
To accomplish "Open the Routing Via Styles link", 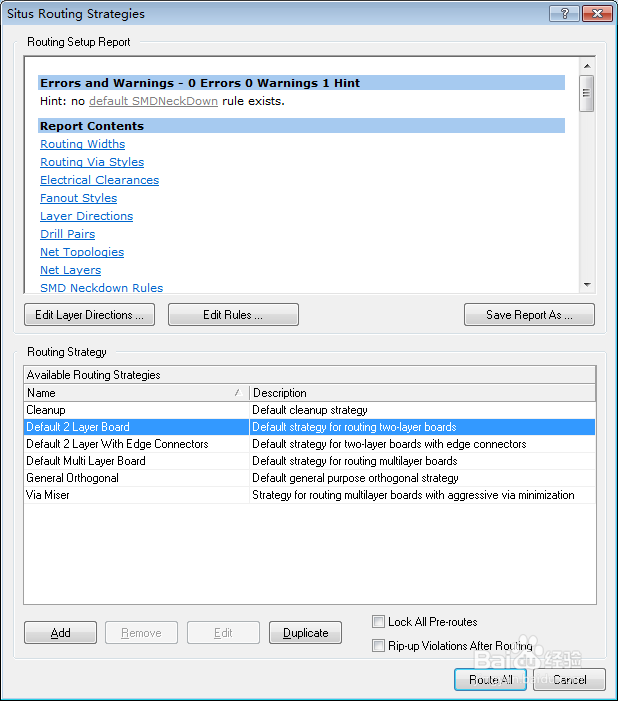I will pyautogui.click(x=92, y=162).
